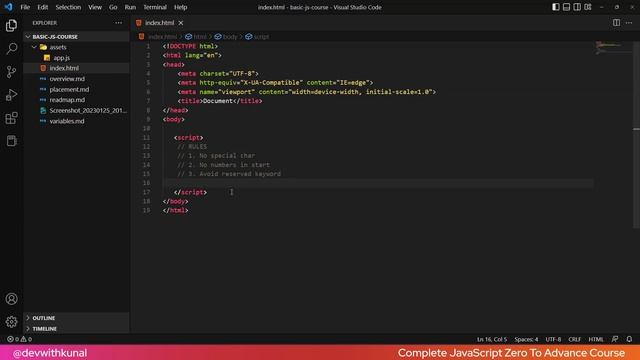Open the Explorer view in activity bar
Image resolution: width=640 pixels, height=360 pixels.
(x=11, y=26)
